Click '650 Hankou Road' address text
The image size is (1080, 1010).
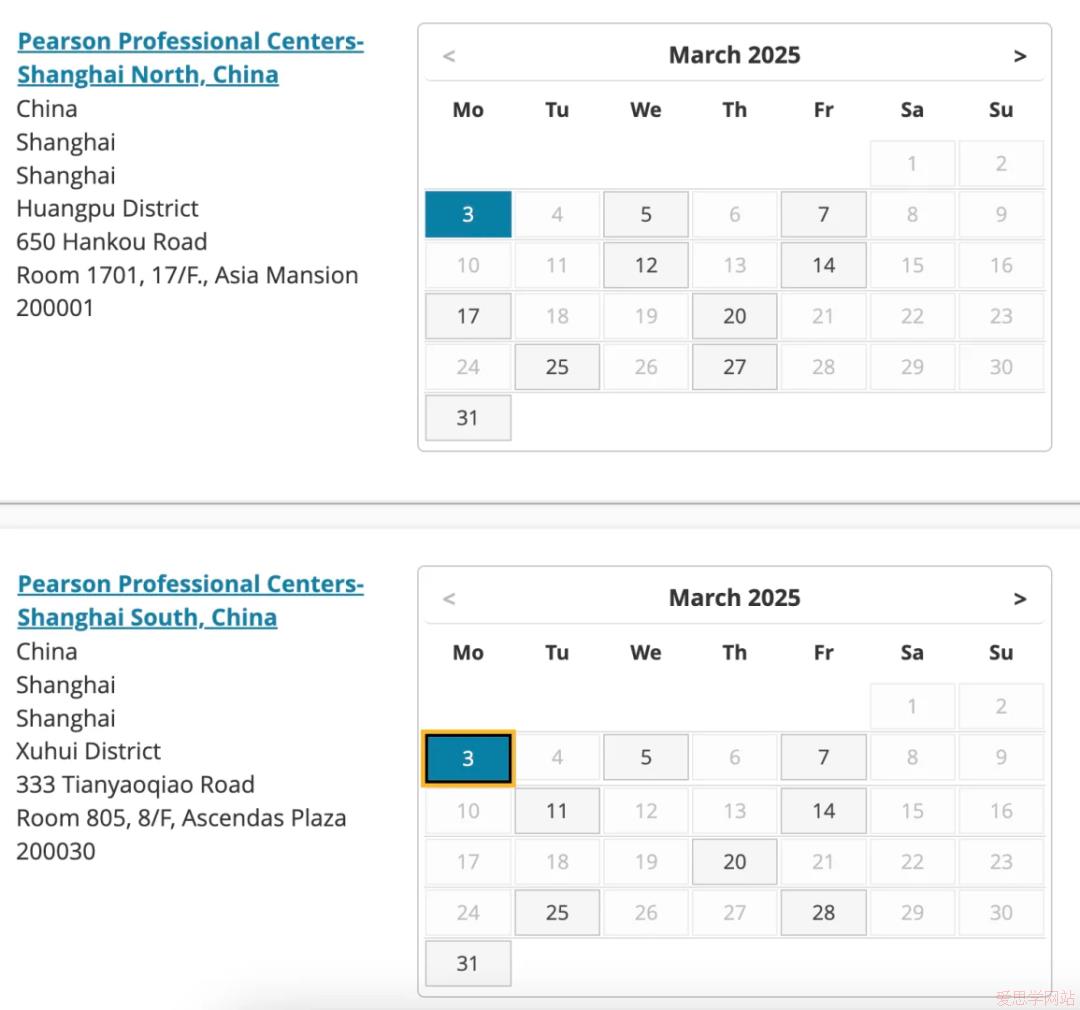click(x=112, y=242)
